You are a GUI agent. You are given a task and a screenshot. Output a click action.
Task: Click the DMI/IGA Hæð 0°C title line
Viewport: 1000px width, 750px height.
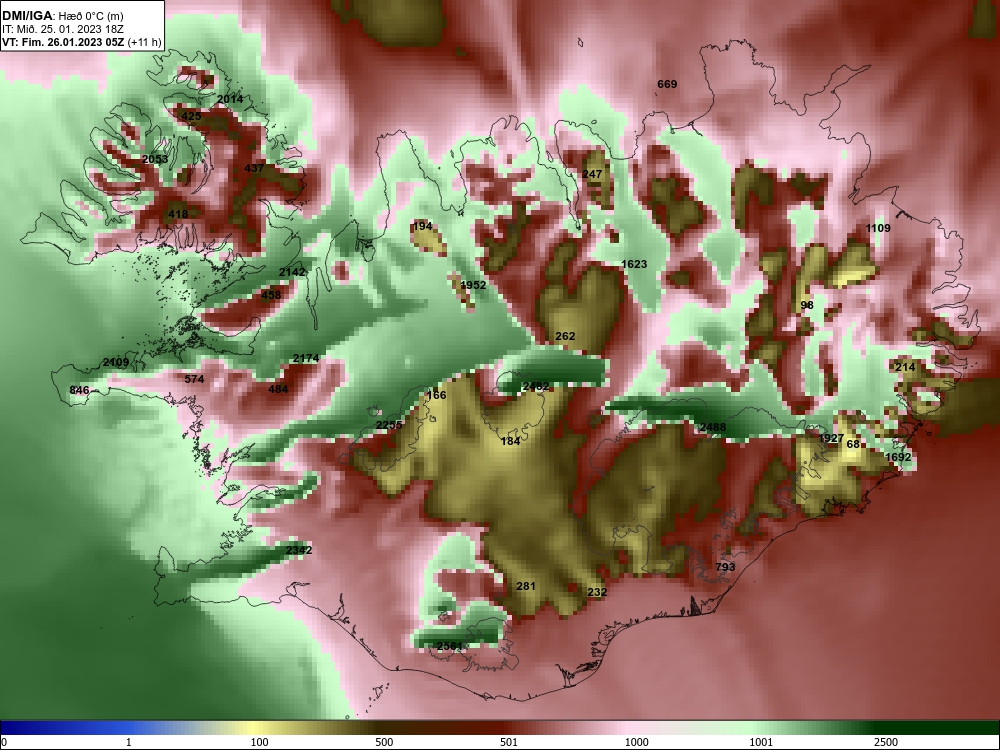tap(62, 16)
